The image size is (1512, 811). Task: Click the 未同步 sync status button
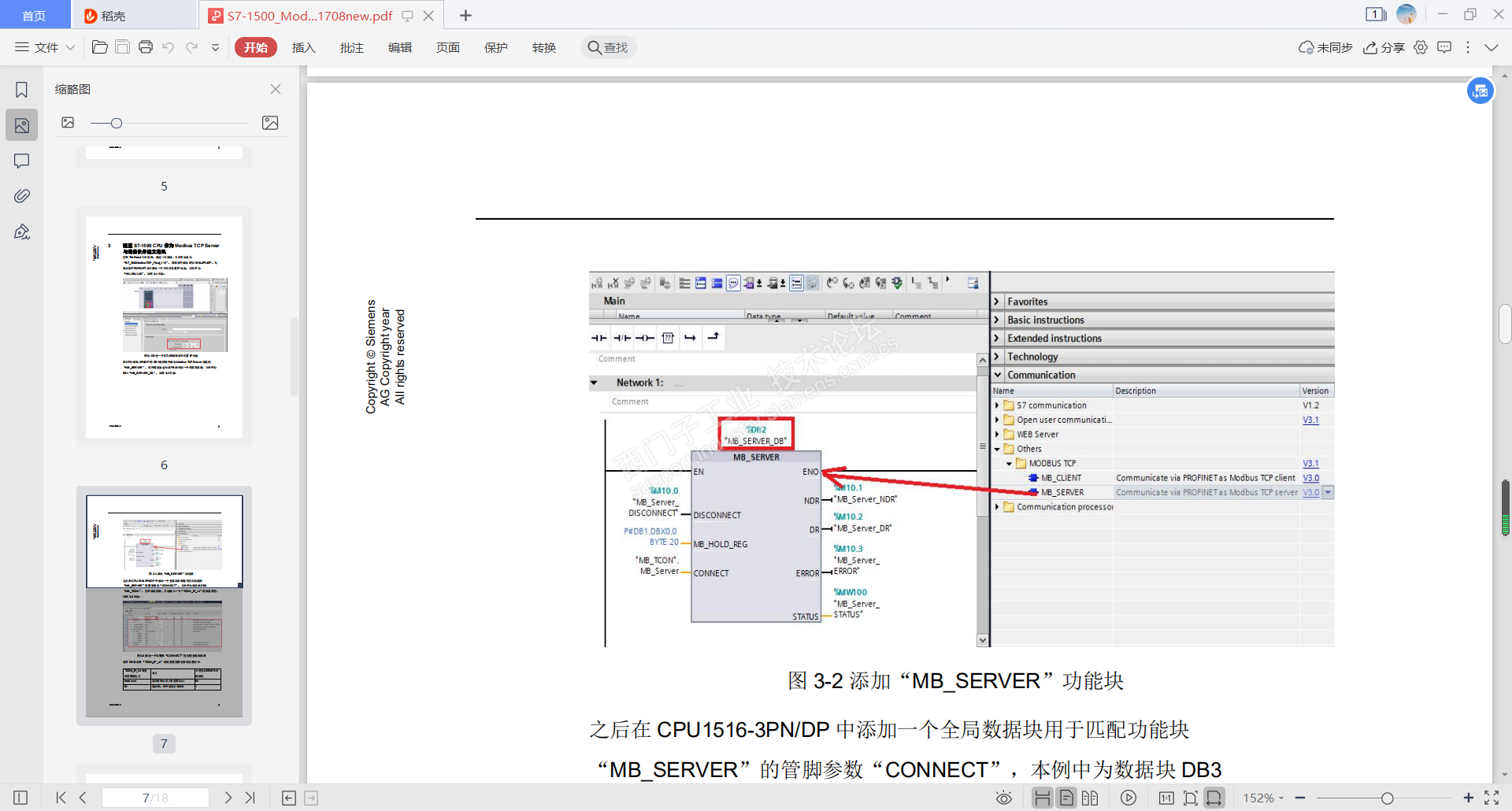pyautogui.click(x=1325, y=47)
